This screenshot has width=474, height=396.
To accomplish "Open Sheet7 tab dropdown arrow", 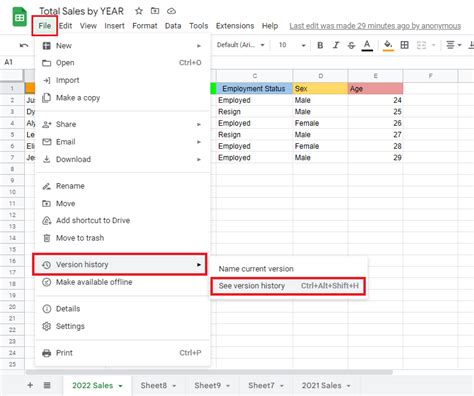I will point(282,386).
